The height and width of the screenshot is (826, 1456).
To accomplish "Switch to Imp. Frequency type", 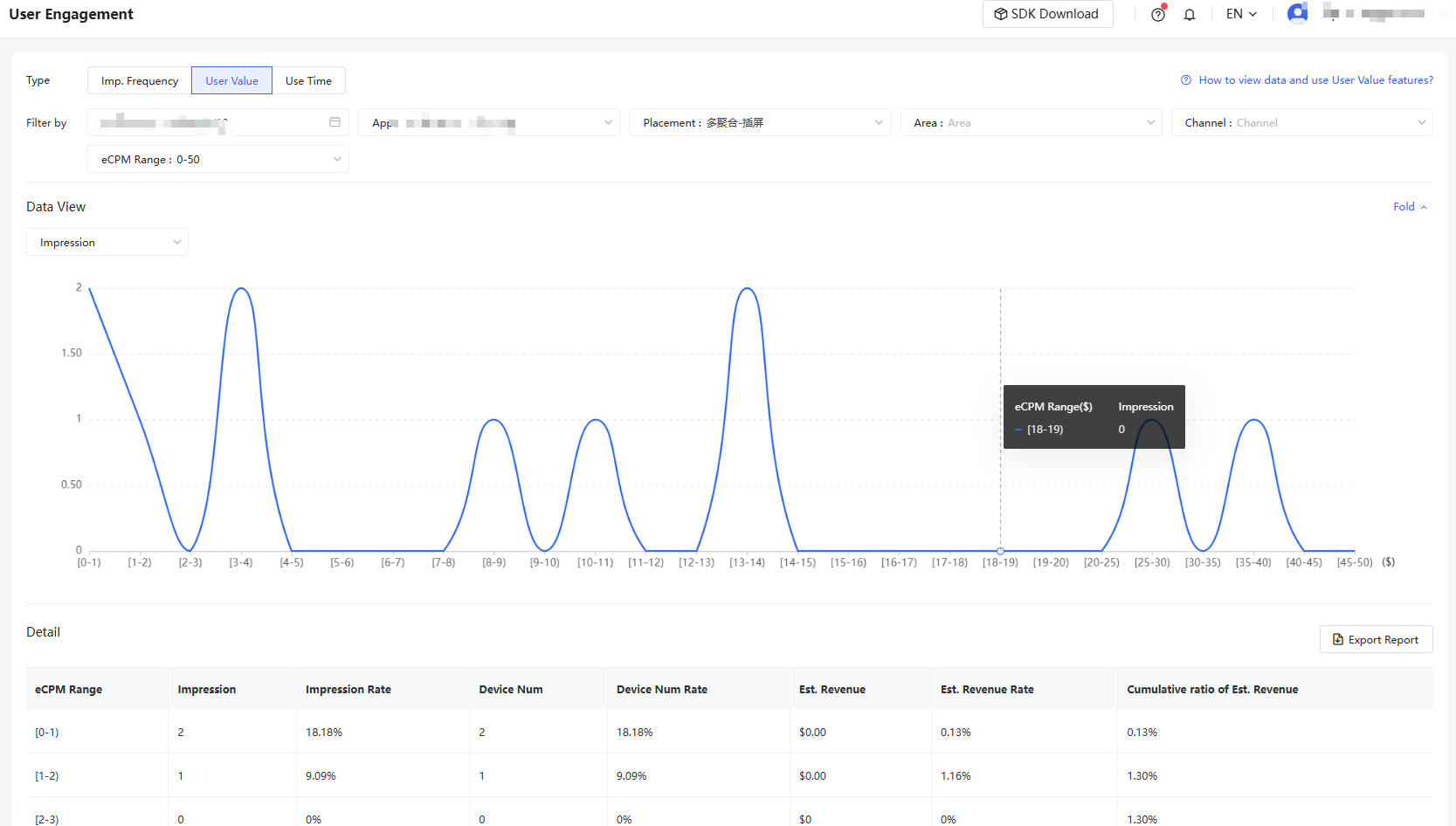I will [x=140, y=80].
